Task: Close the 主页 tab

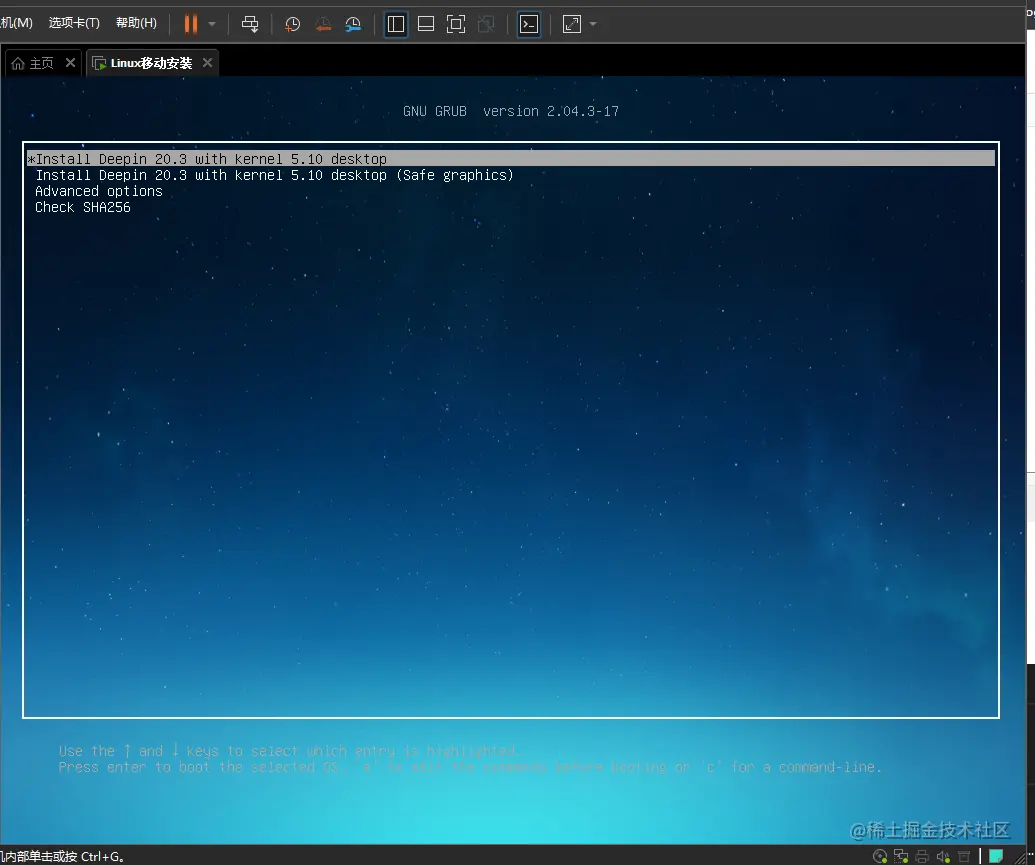Action: pyautogui.click(x=71, y=63)
